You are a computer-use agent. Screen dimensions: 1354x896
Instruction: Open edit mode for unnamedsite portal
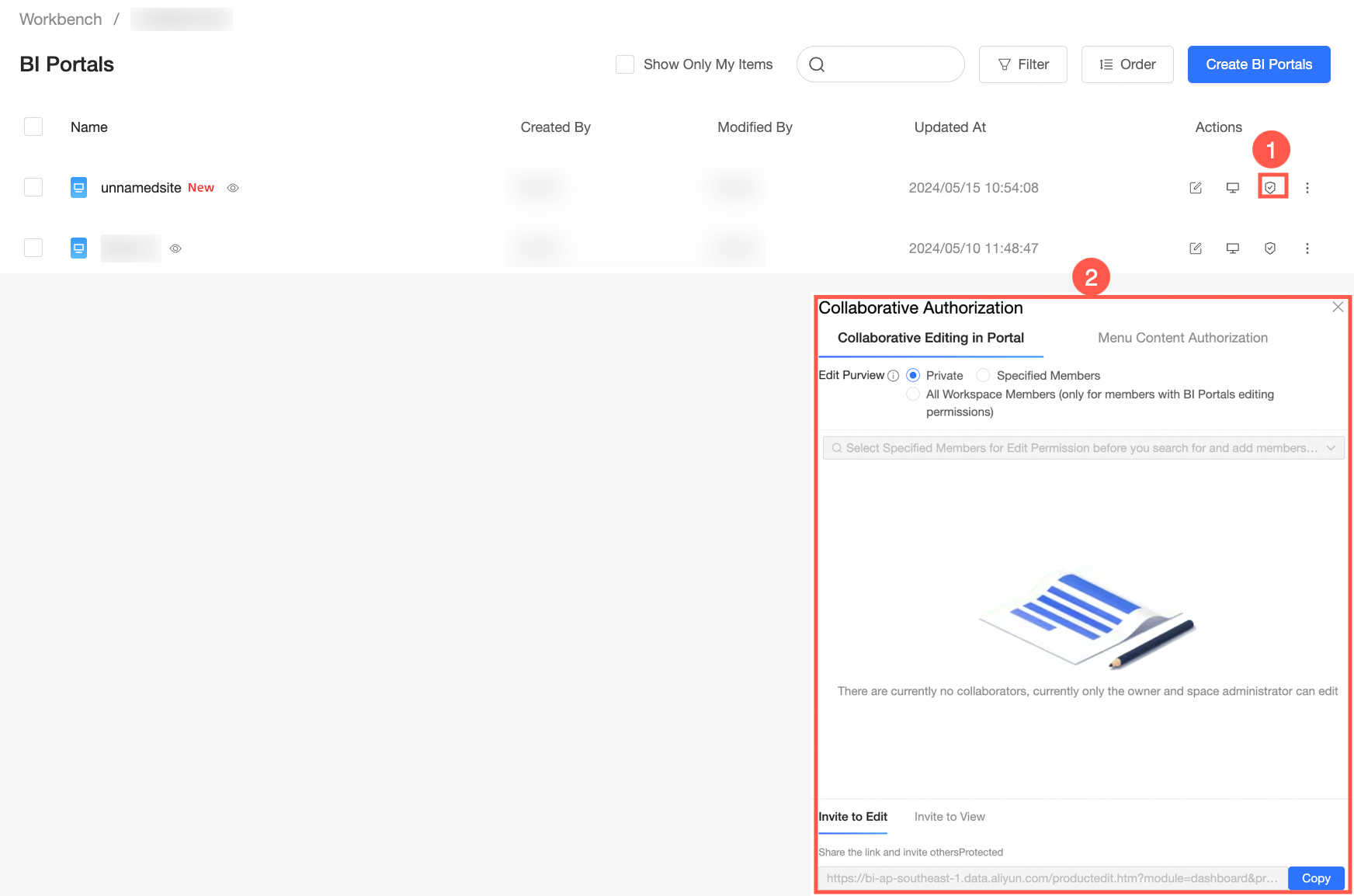(x=1195, y=187)
